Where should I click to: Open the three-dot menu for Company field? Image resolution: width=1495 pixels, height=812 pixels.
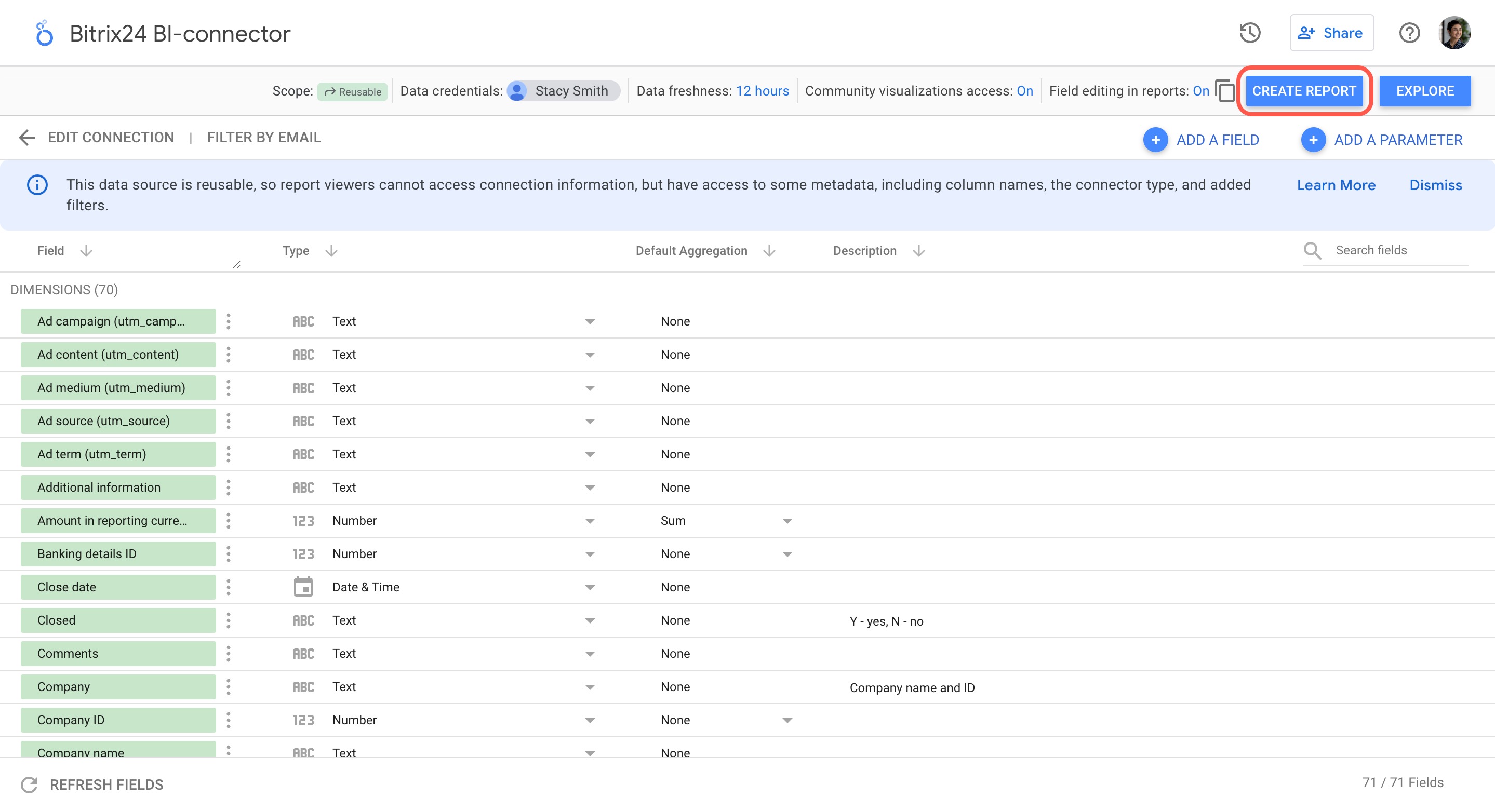tap(228, 687)
